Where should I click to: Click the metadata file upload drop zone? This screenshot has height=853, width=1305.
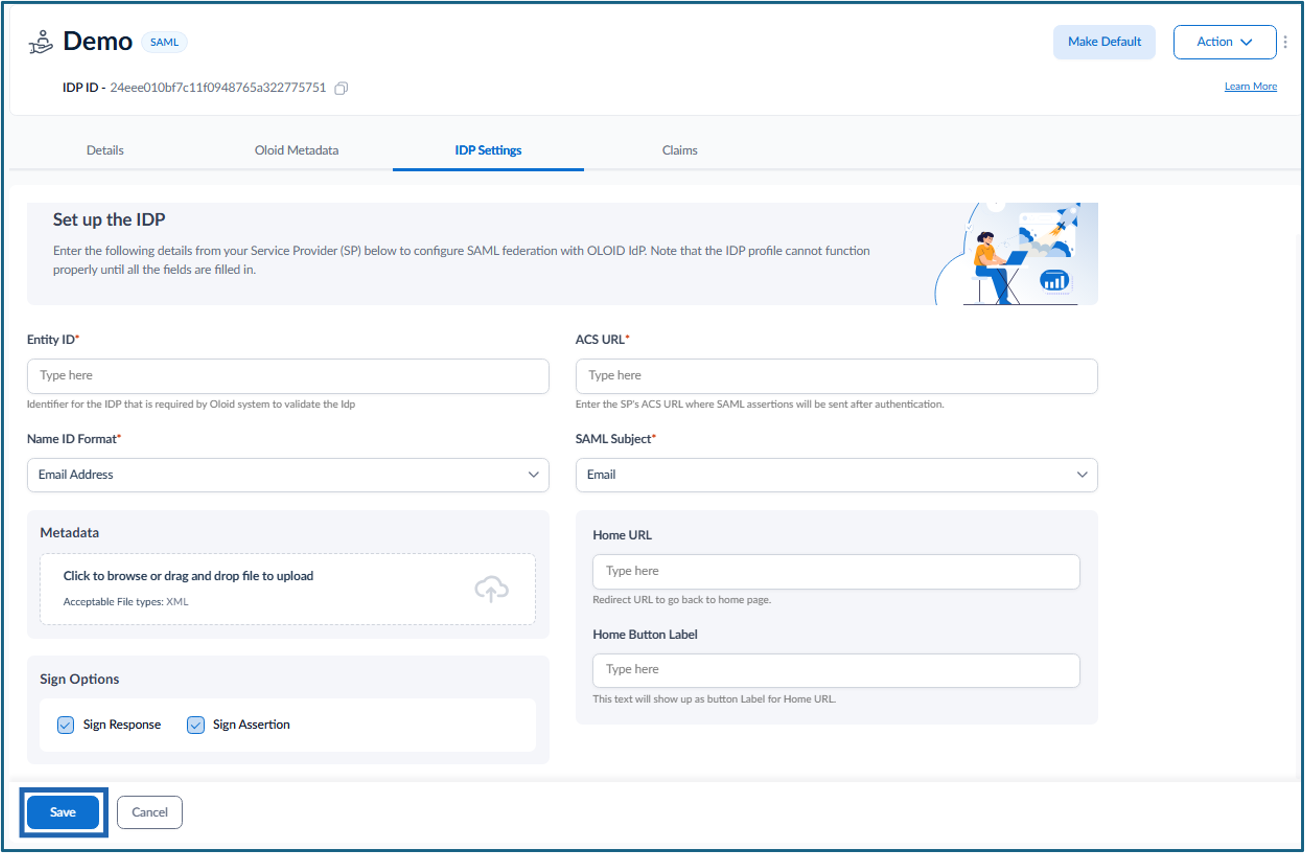[288, 589]
